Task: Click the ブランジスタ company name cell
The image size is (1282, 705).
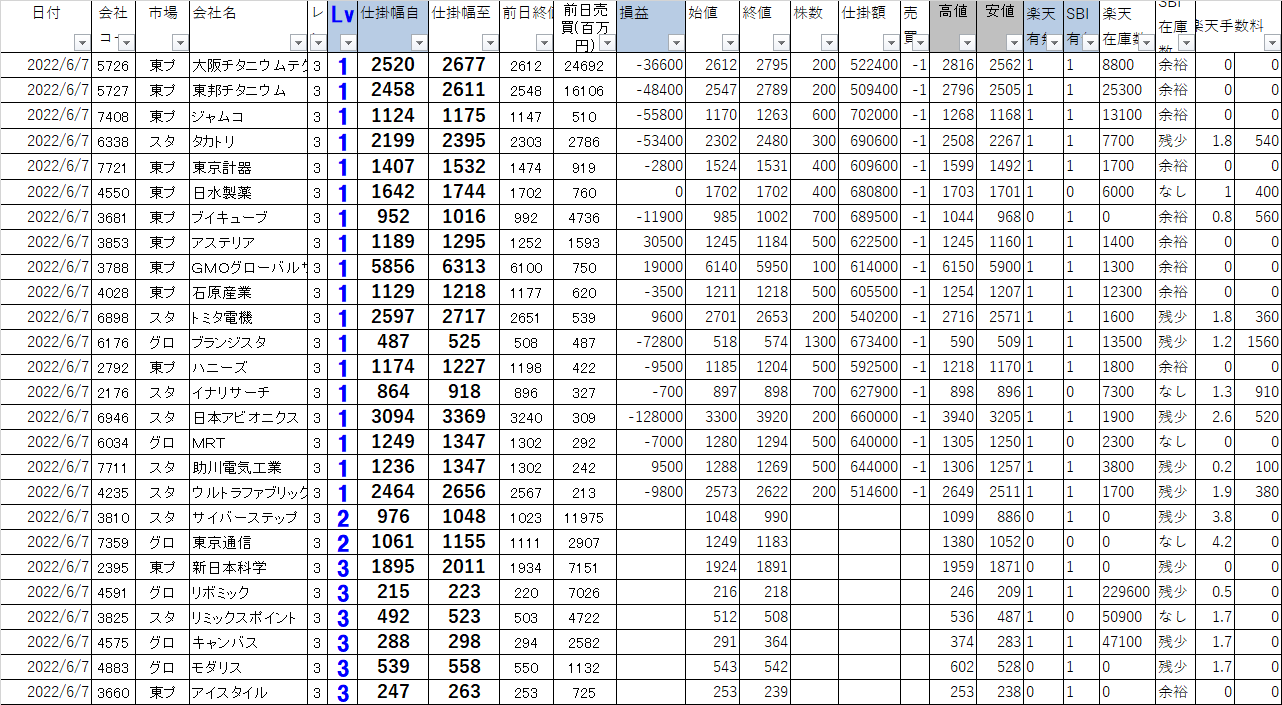Action: point(249,342)
